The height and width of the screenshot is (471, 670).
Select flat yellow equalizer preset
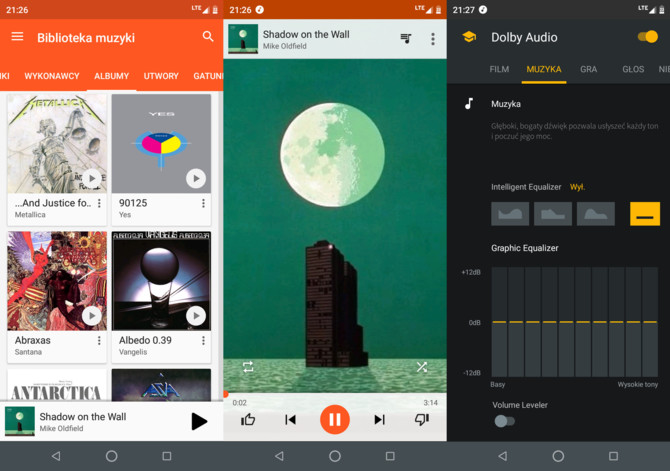tap(645, 214)
